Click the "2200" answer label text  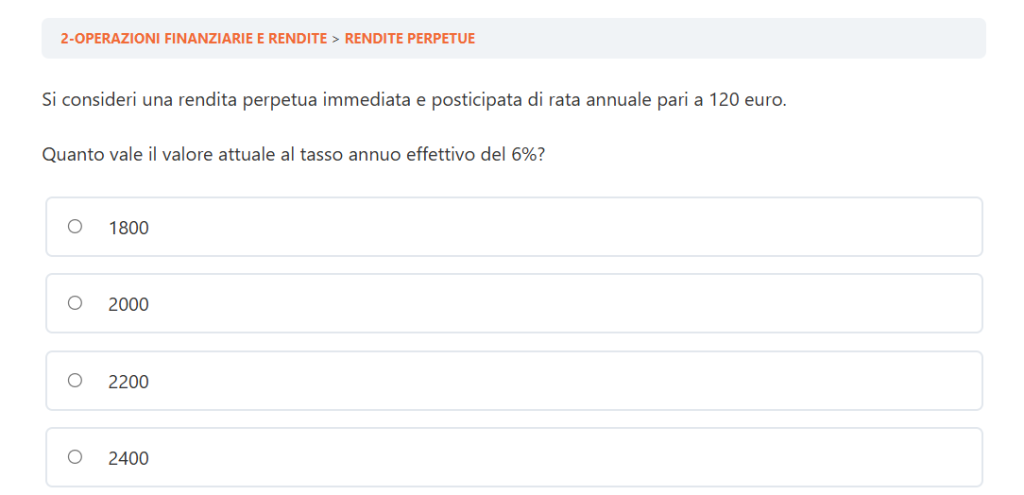128,381
